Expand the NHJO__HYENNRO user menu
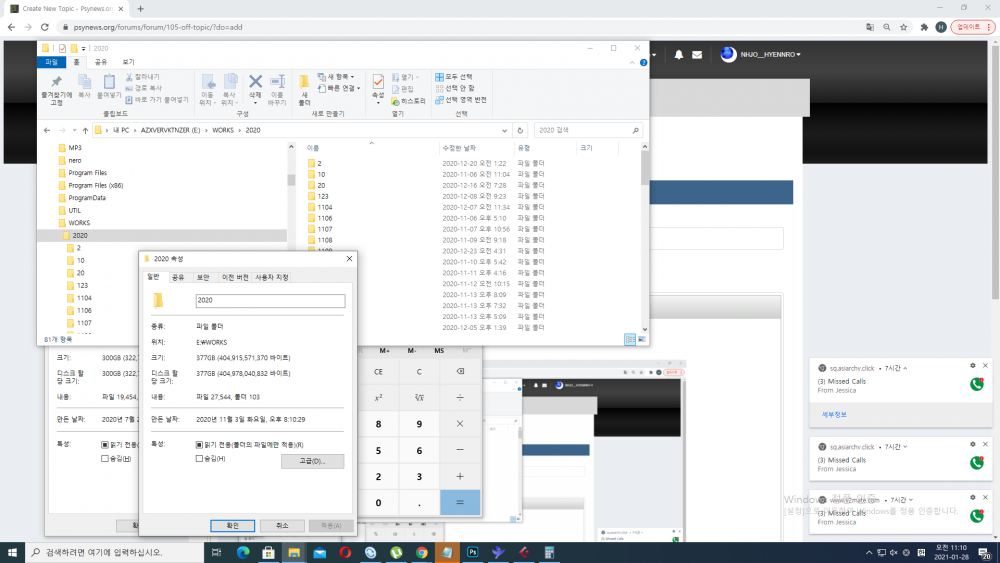This screenshot has height=563, width=1000. (767, 54)
